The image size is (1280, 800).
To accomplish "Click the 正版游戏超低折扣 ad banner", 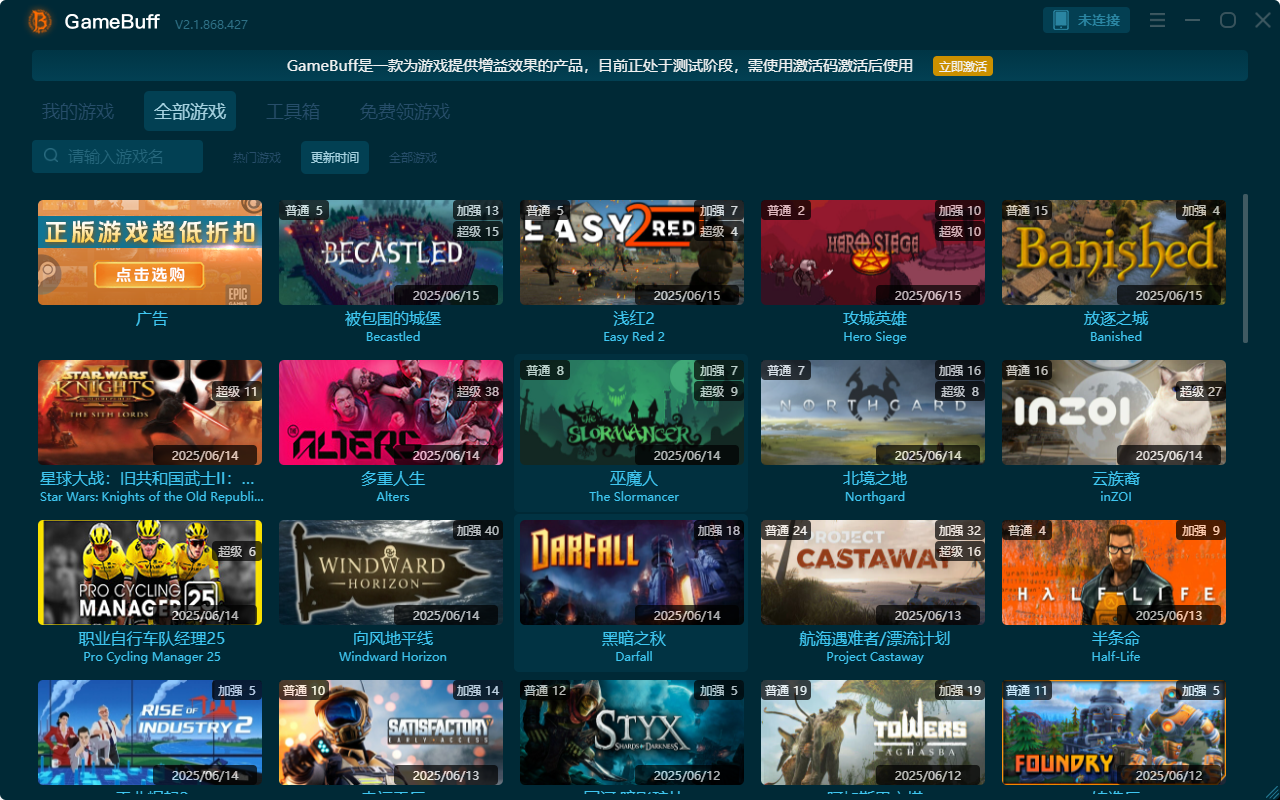I will pyautogui.click(x=149, y=252).
